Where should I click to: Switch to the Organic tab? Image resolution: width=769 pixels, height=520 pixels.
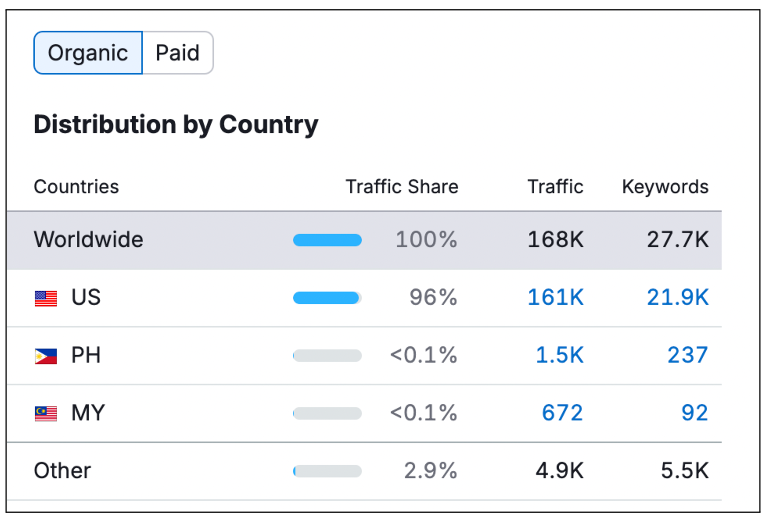click(x=88, y=53)
